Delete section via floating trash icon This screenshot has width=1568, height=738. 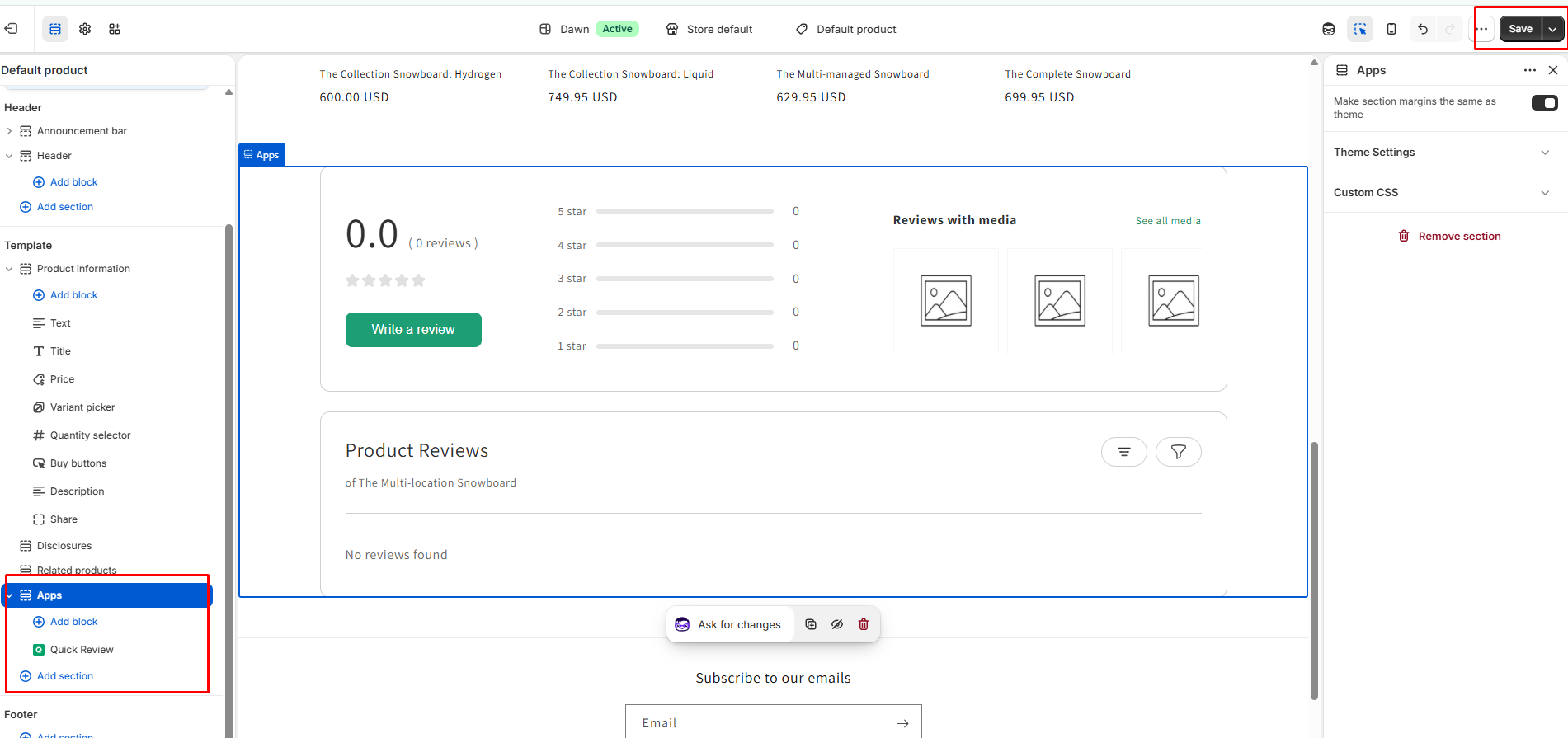(864, 624)
